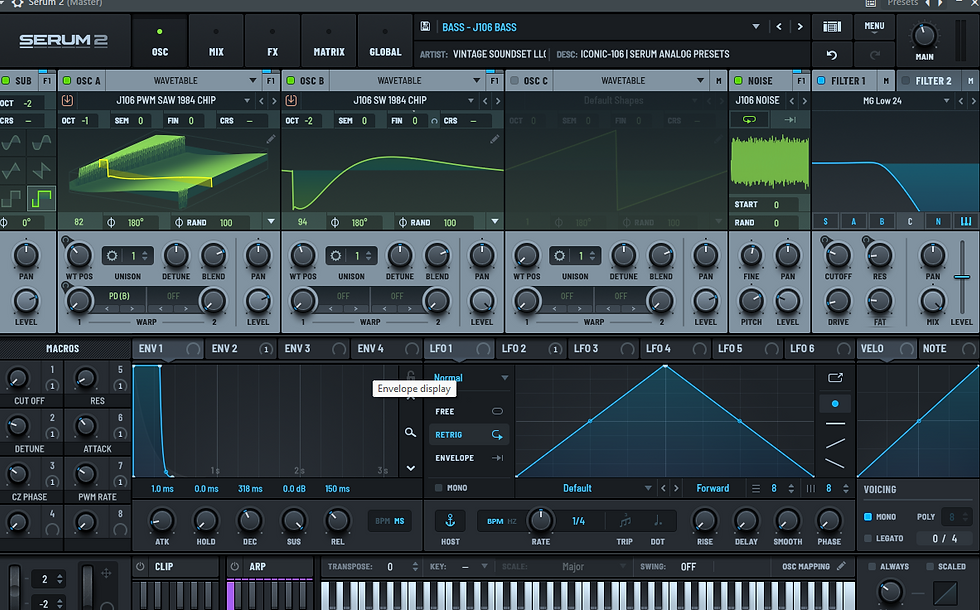980x610 pixels.
Task: Open the preset name dropdown arrow
Action: click(756, 27)
